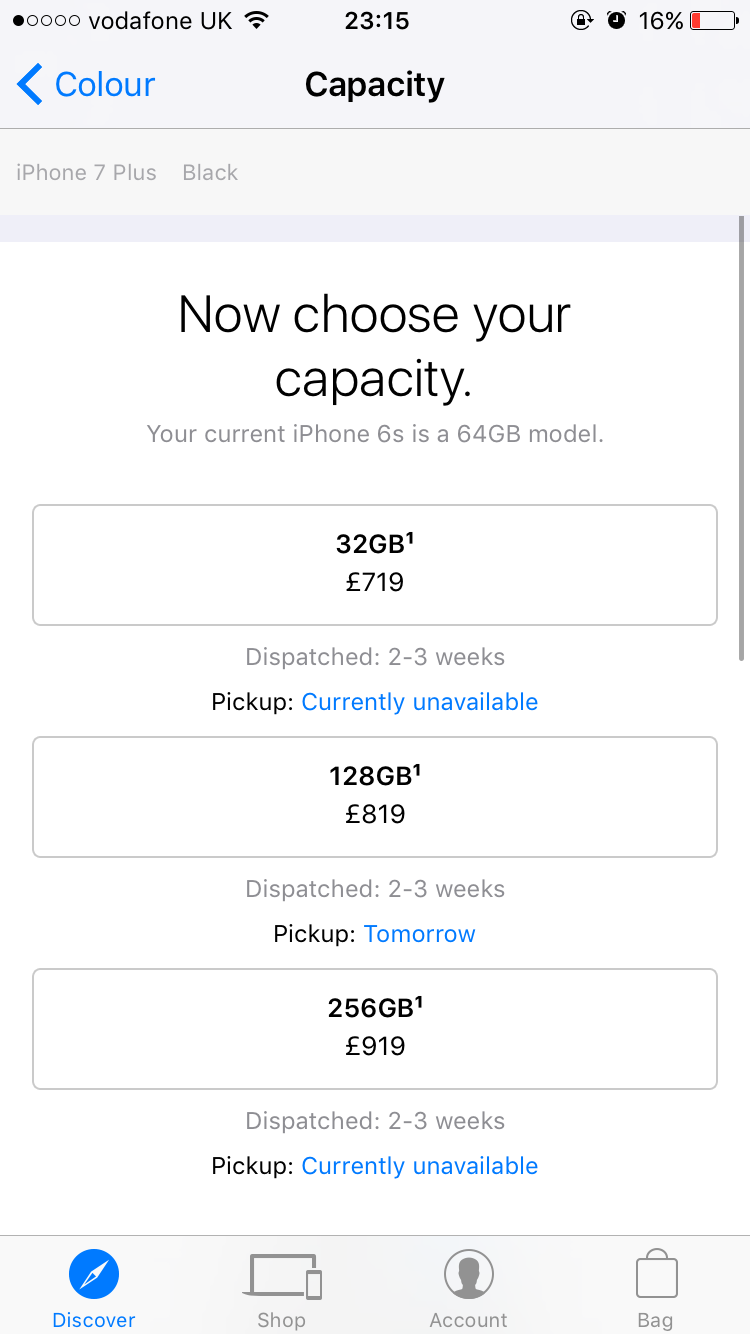Open the Account profile icon

[469, 1275]
